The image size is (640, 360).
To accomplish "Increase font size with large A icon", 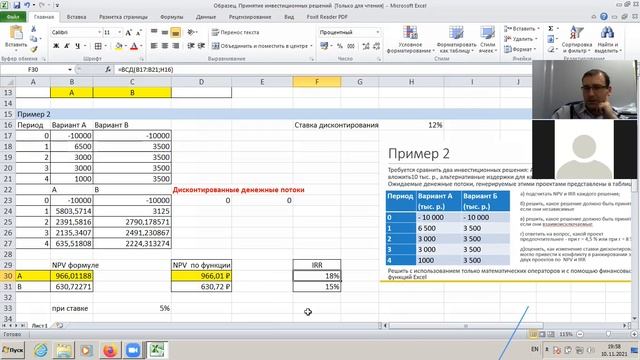I will pyautogui.click(x=129, y=32).
